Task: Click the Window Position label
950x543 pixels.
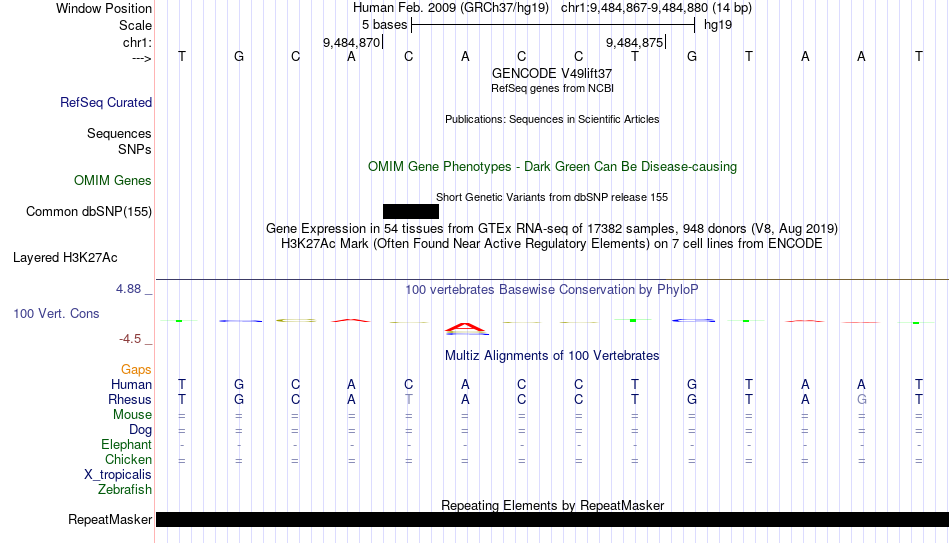Action: [x=104, y=8]
